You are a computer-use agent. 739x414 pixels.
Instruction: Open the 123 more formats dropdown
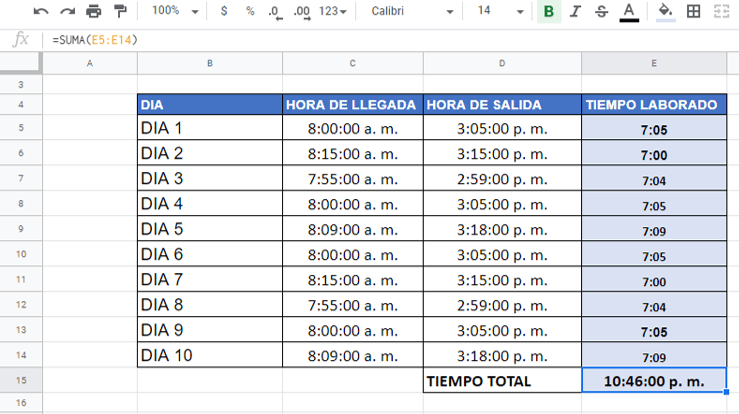pos(332,11)
